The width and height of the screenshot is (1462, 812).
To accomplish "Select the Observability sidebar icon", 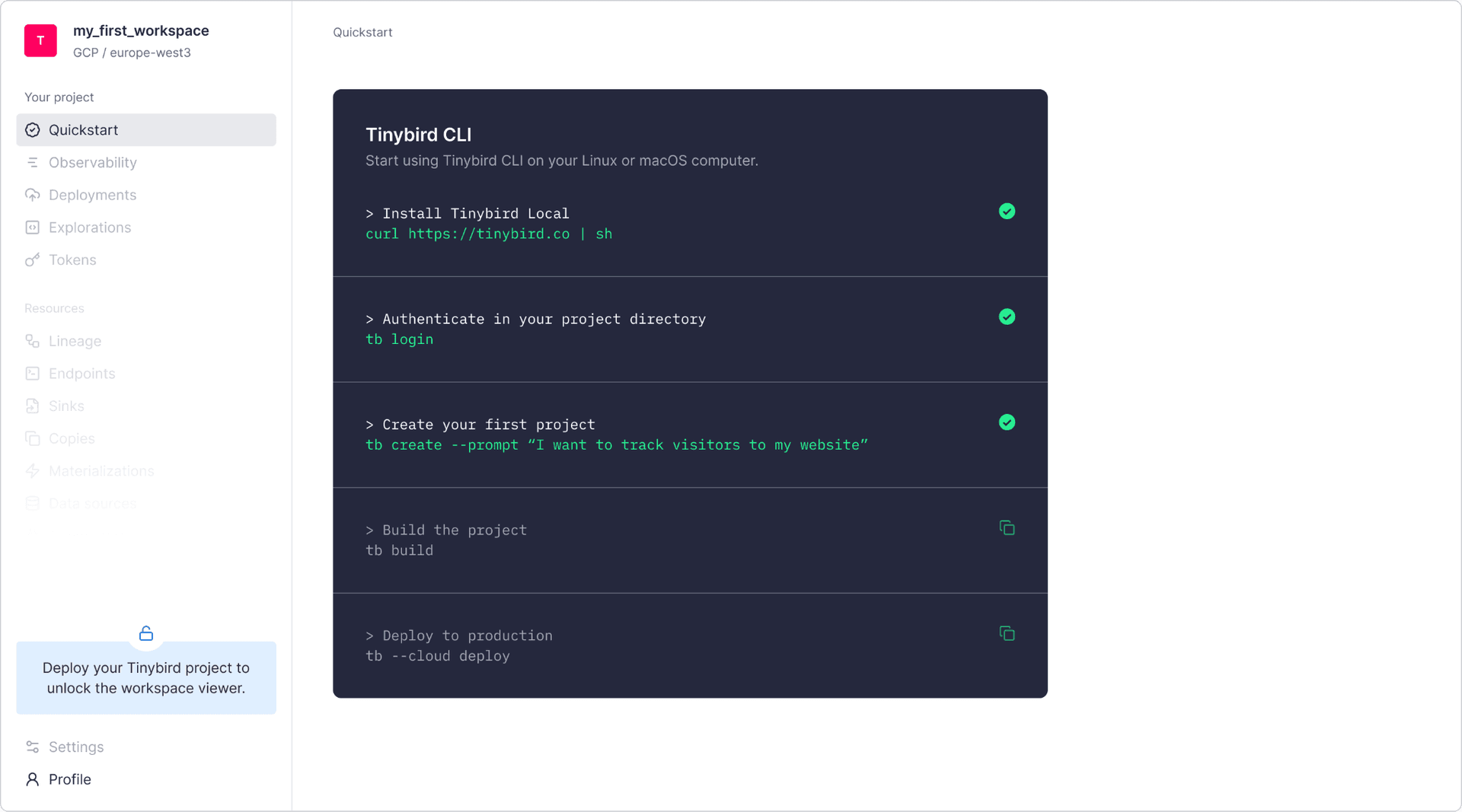I will (x=32, y=162).
